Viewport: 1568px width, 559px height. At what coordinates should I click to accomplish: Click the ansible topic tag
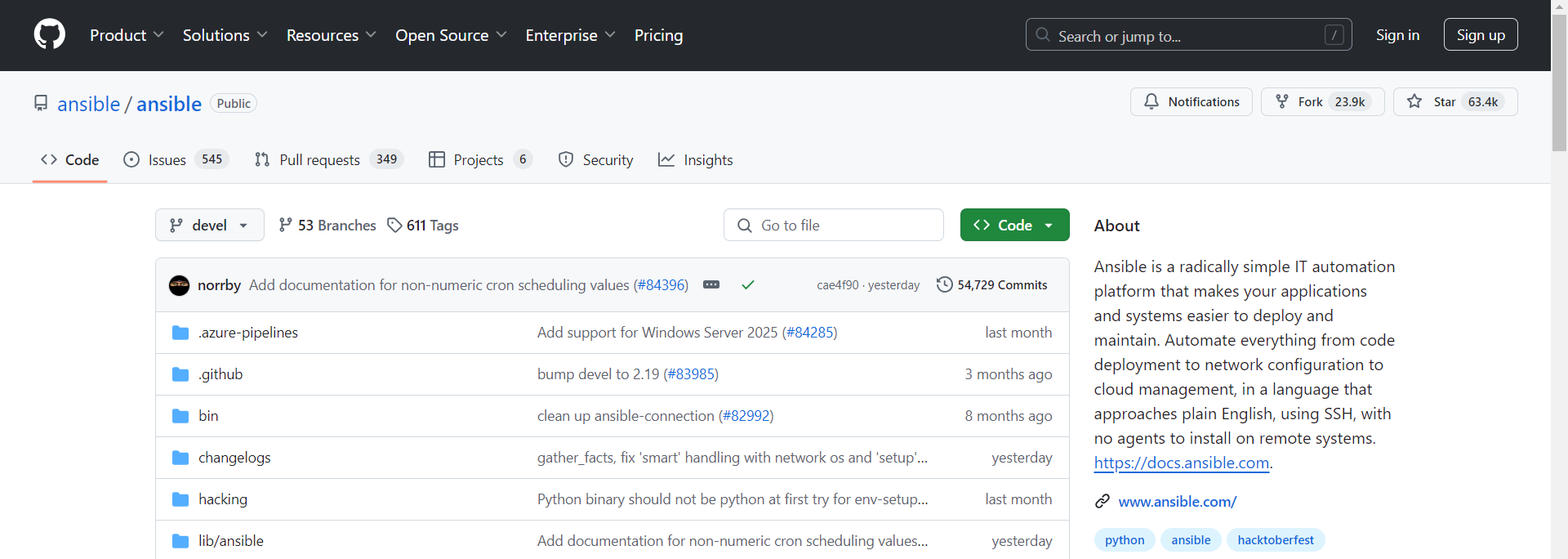1191,540
